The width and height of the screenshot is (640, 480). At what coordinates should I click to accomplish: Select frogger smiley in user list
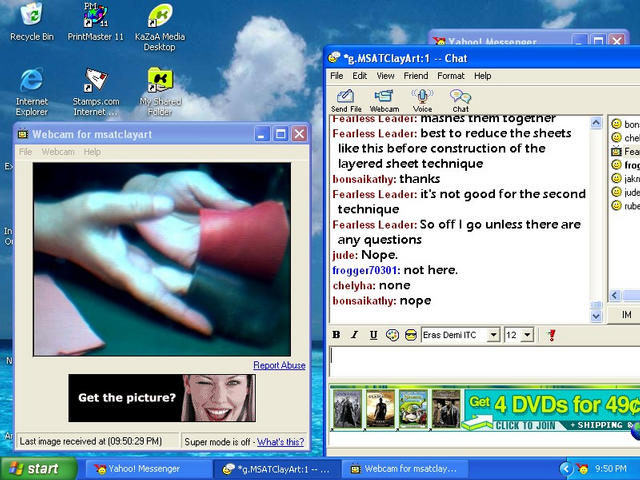616,164
